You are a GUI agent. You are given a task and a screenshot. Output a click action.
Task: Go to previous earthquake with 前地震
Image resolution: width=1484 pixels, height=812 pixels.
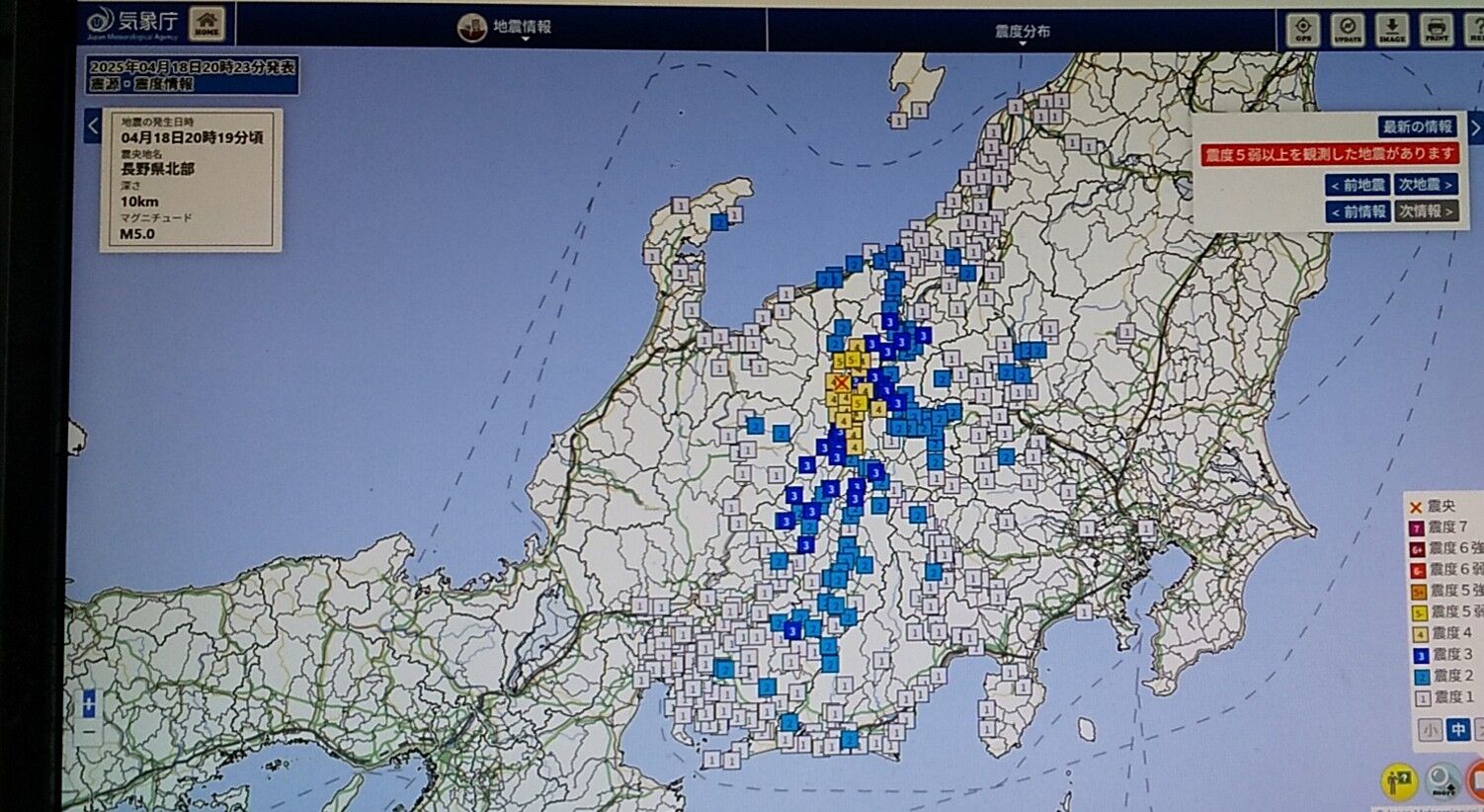pos(1358,185)
